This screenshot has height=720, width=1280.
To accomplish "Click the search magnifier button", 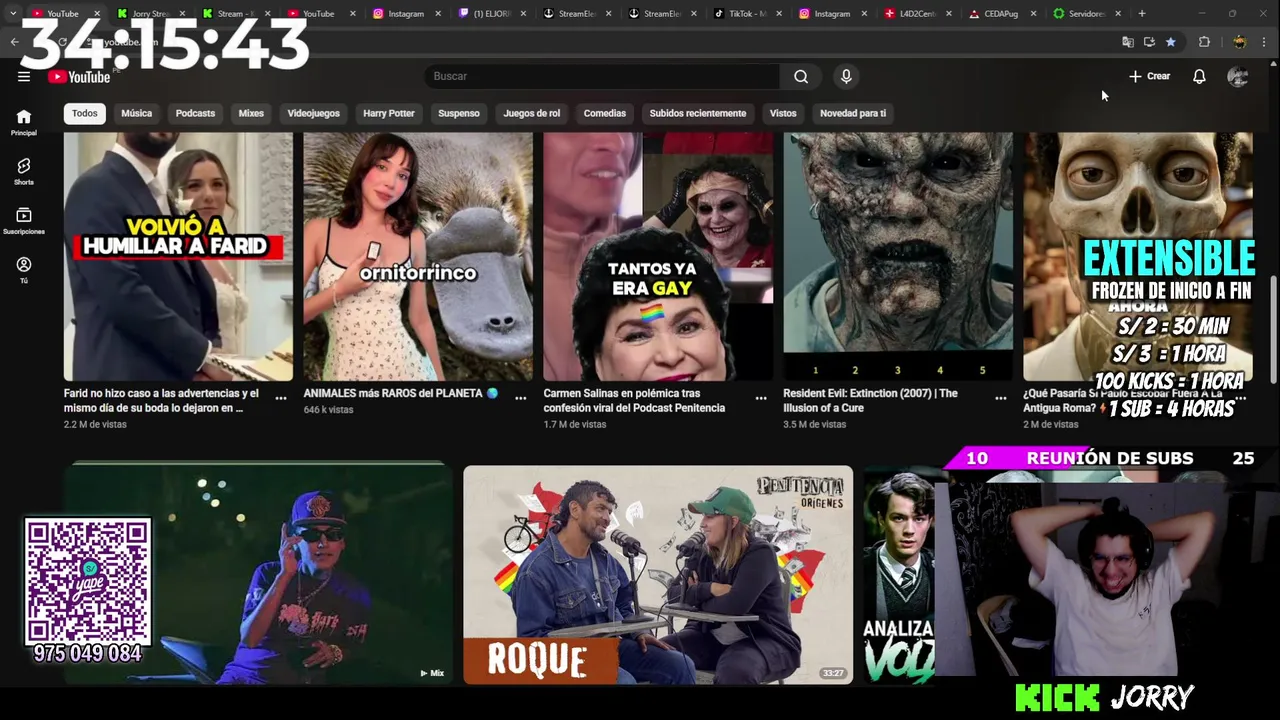I will click(x=801, y=76).
